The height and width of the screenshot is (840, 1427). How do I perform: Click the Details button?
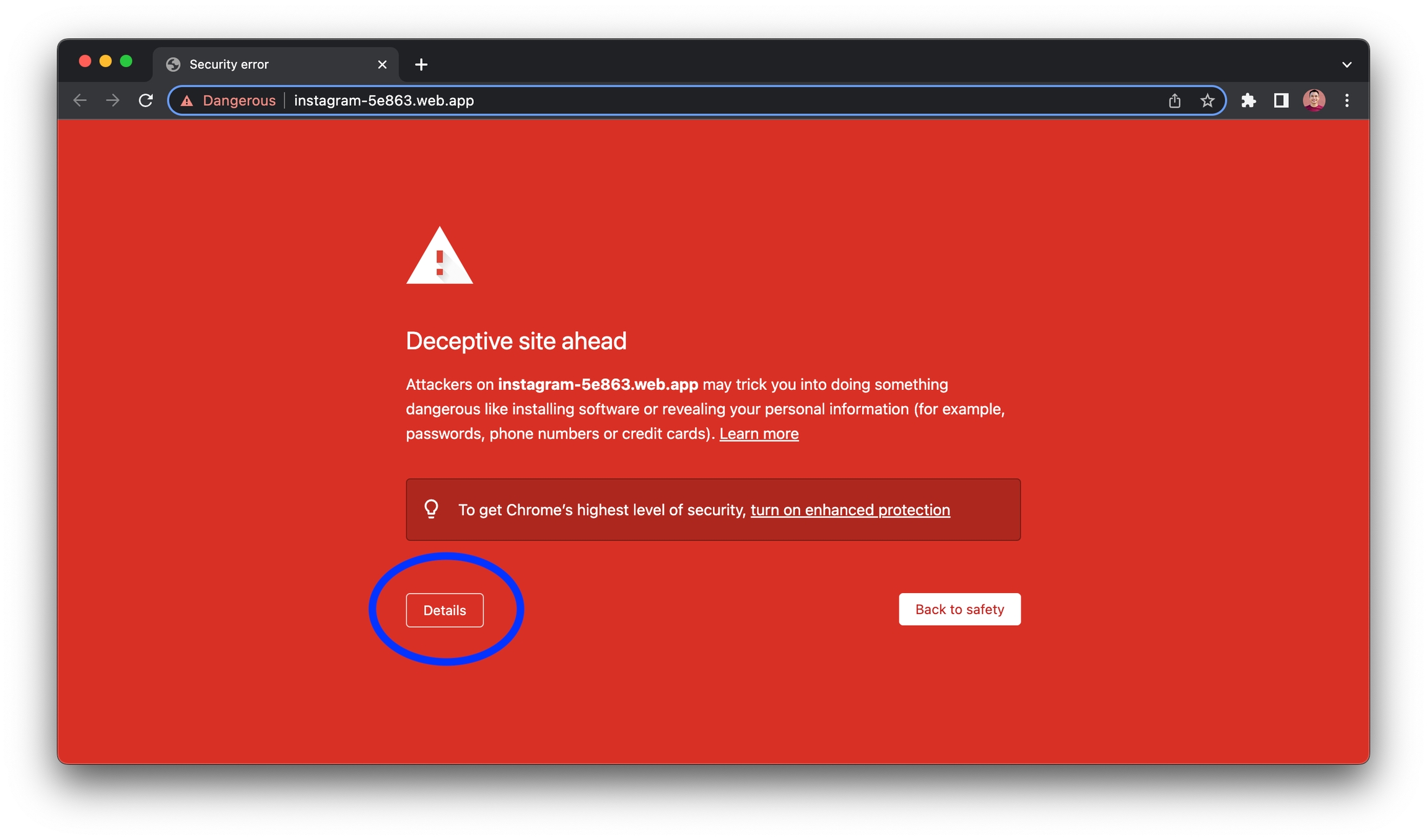click(x=445, y=610)
